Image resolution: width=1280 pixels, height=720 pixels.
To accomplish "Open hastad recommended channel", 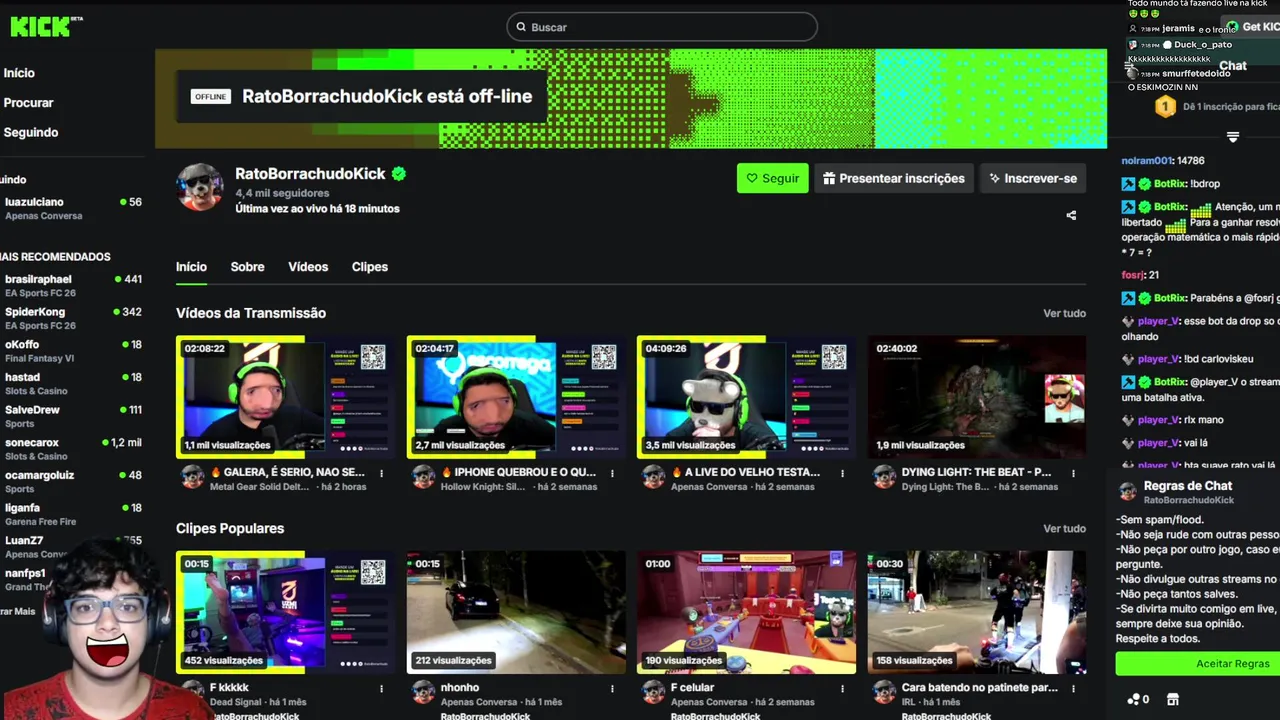I will click(x=72, y=383).
